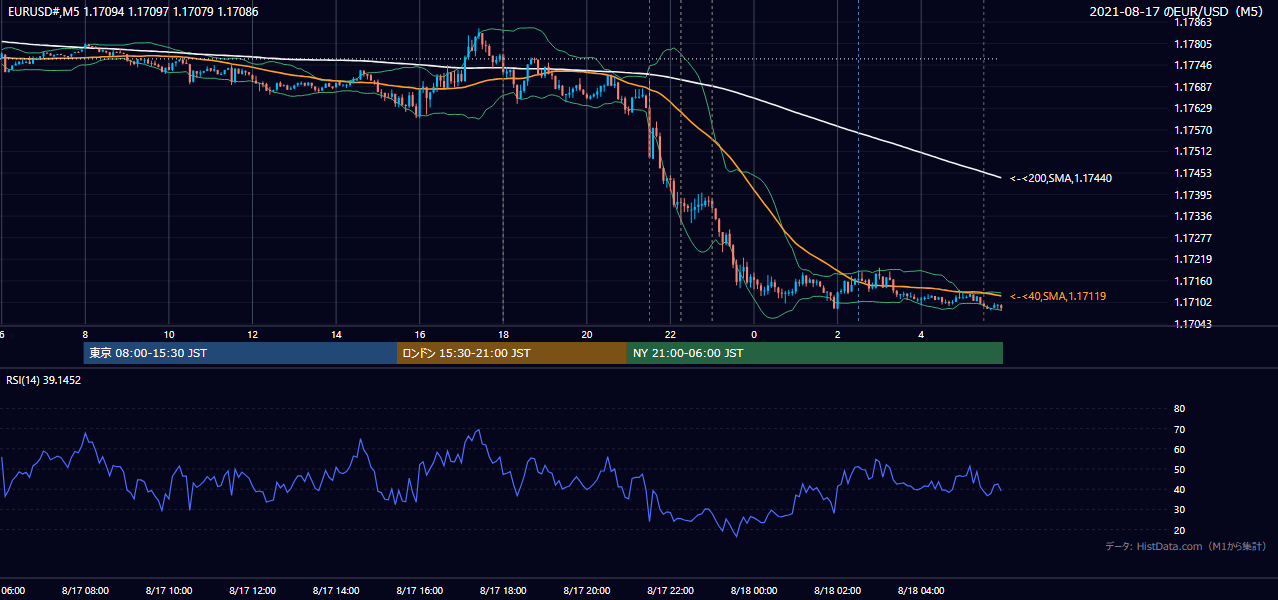Click the 40 SMA 1.17119 line label
Viewport: 1278px width, 600px height.
[1058, 296]
